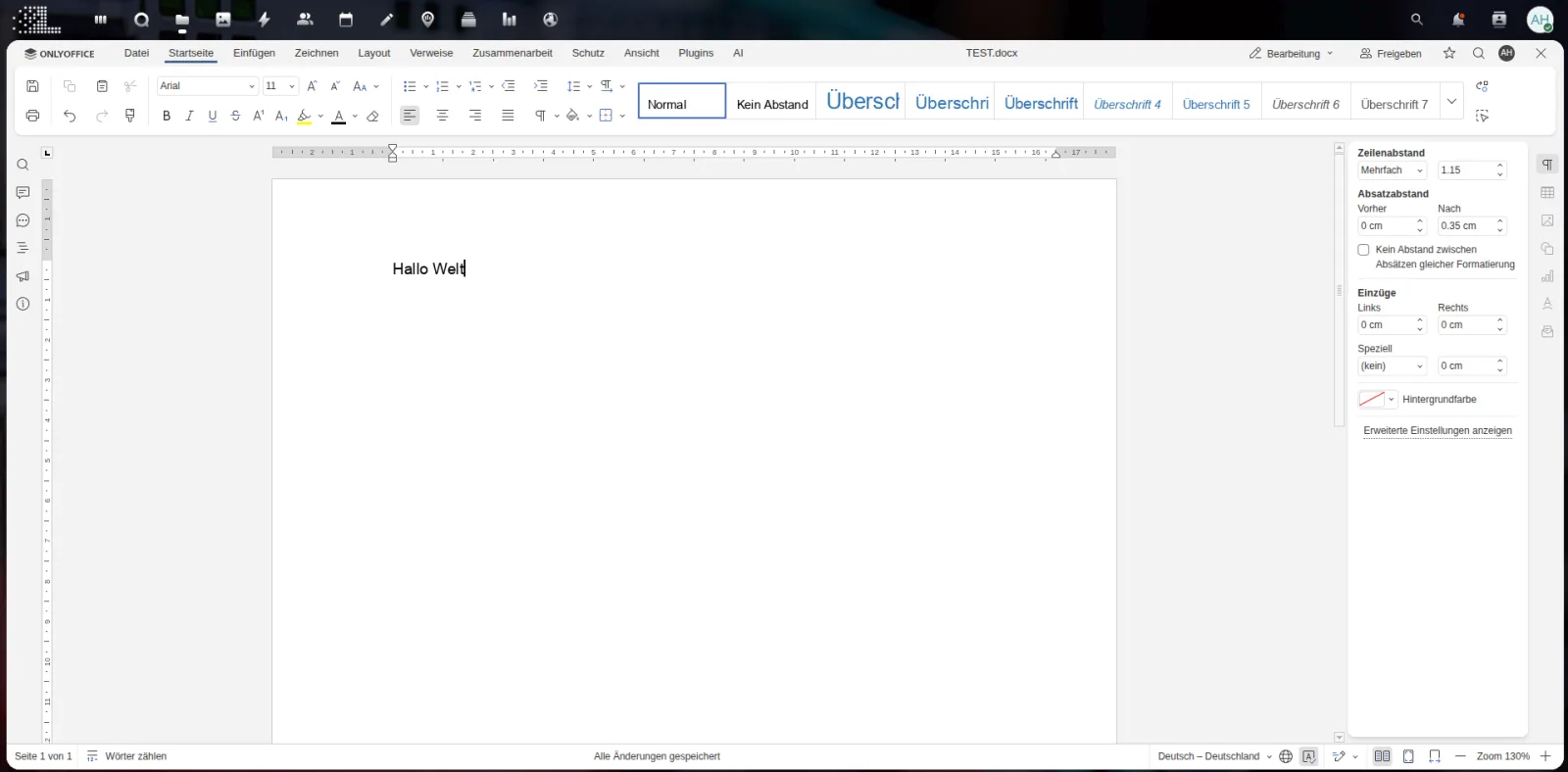1568x772 pixels.
Task: Apply strikethrough formatting
Action: [x=235, y=116]
